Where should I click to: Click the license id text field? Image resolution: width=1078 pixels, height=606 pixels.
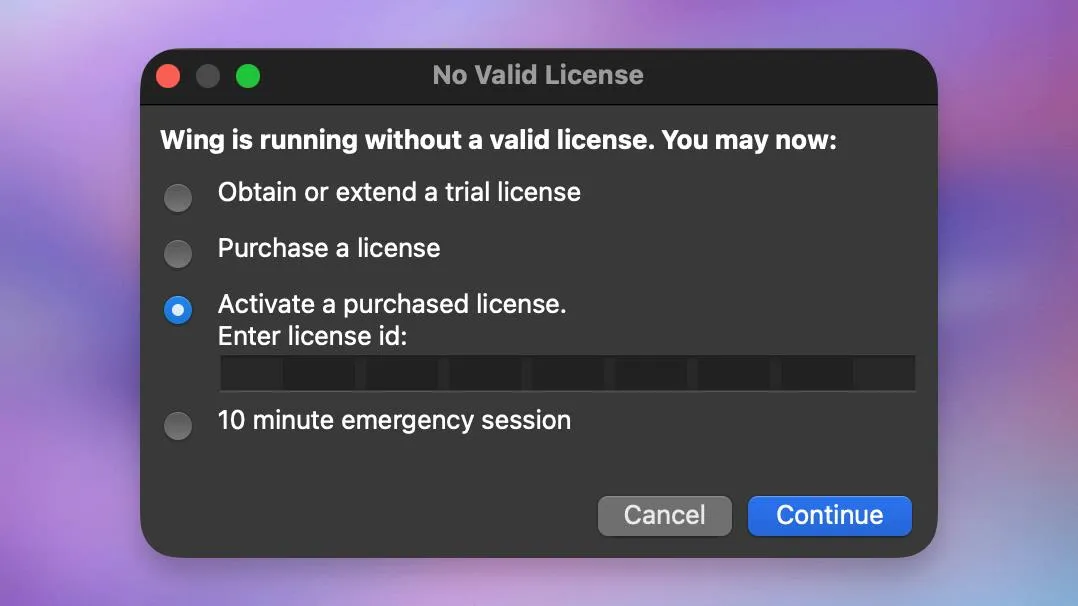pyautogui.click(x=567, y=374)
